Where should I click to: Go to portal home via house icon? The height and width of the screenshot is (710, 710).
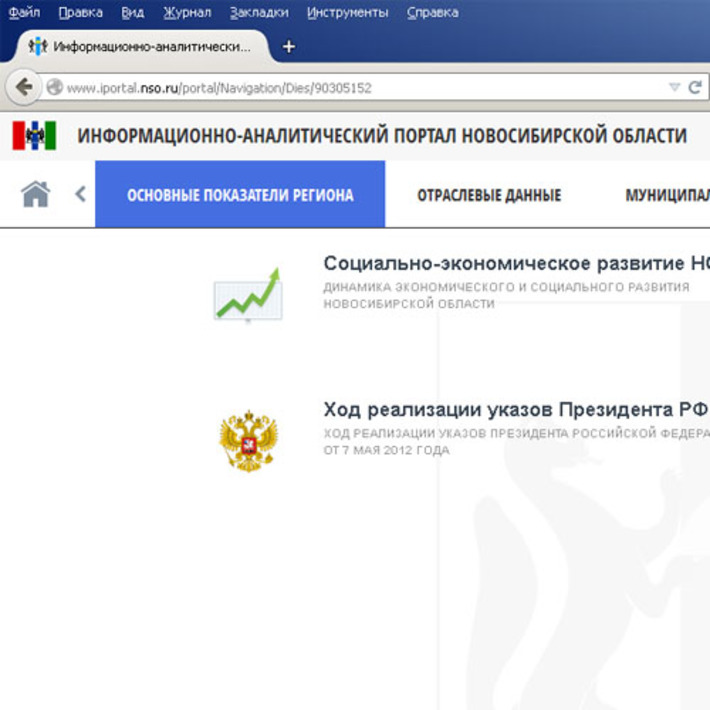pos(35,194)
